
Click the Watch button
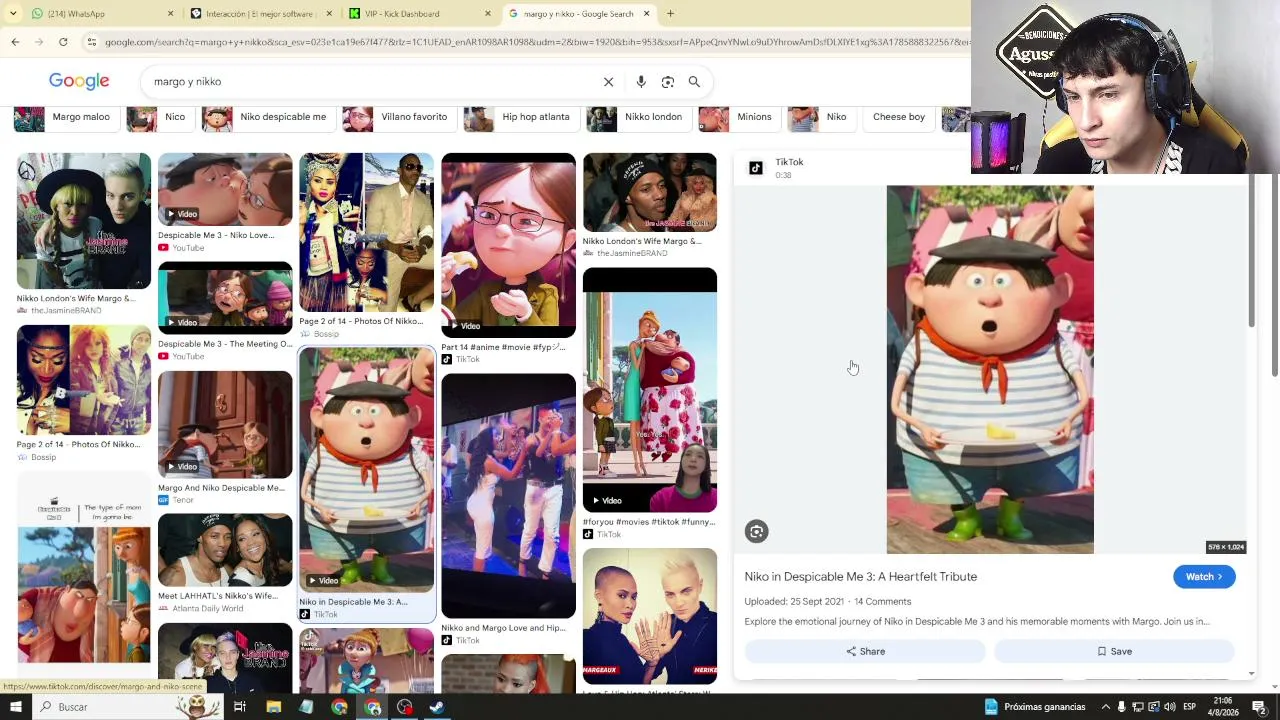1204,577
